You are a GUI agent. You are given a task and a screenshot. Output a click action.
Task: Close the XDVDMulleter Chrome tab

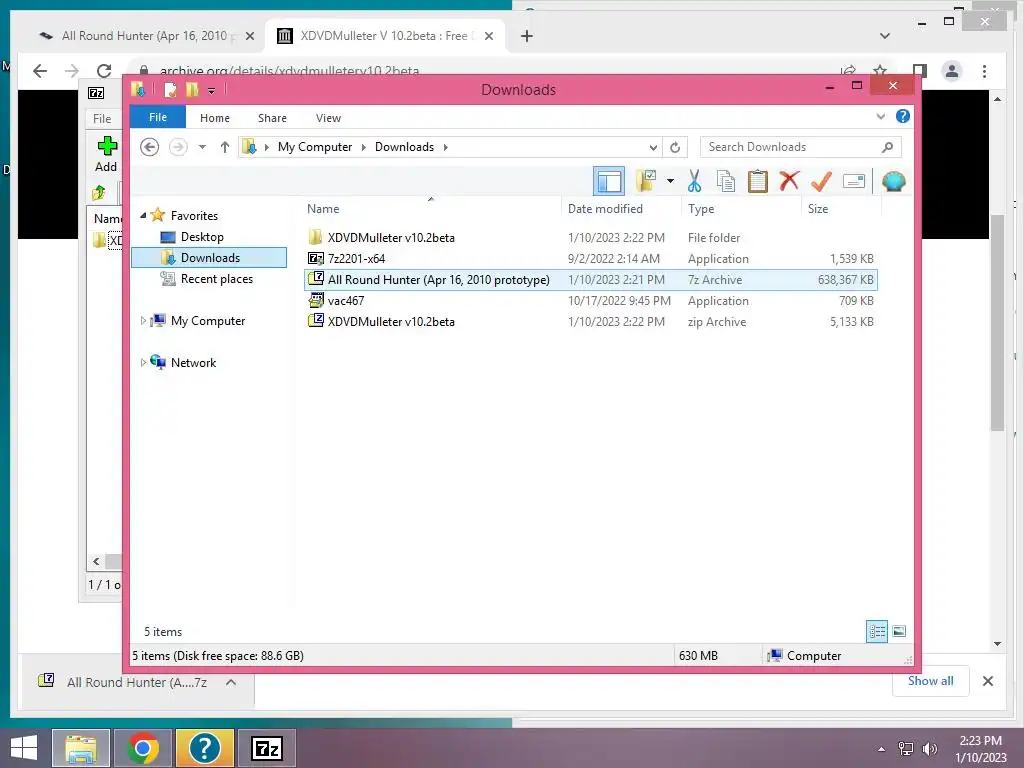click(x=488, y=36)
